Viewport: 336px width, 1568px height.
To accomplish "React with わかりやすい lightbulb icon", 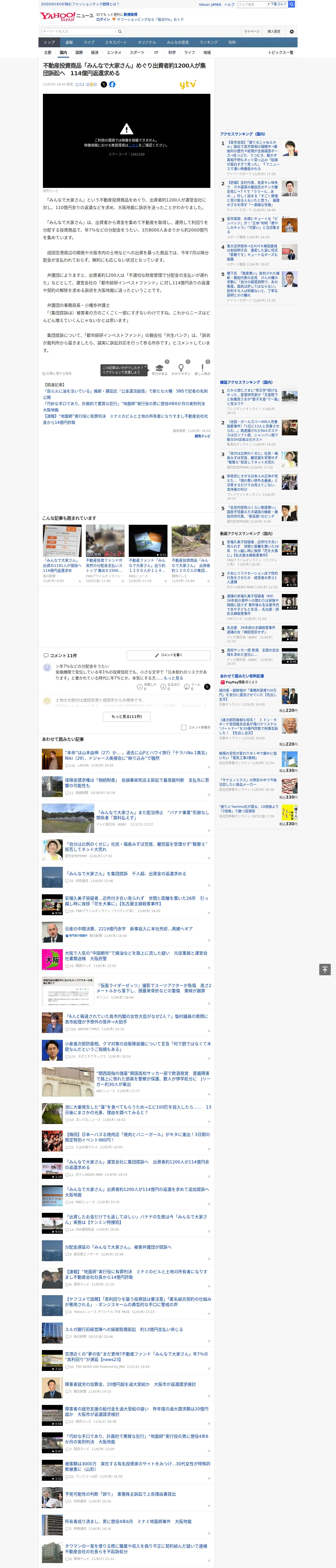I will pyautogui.click(x=181, y=368).
